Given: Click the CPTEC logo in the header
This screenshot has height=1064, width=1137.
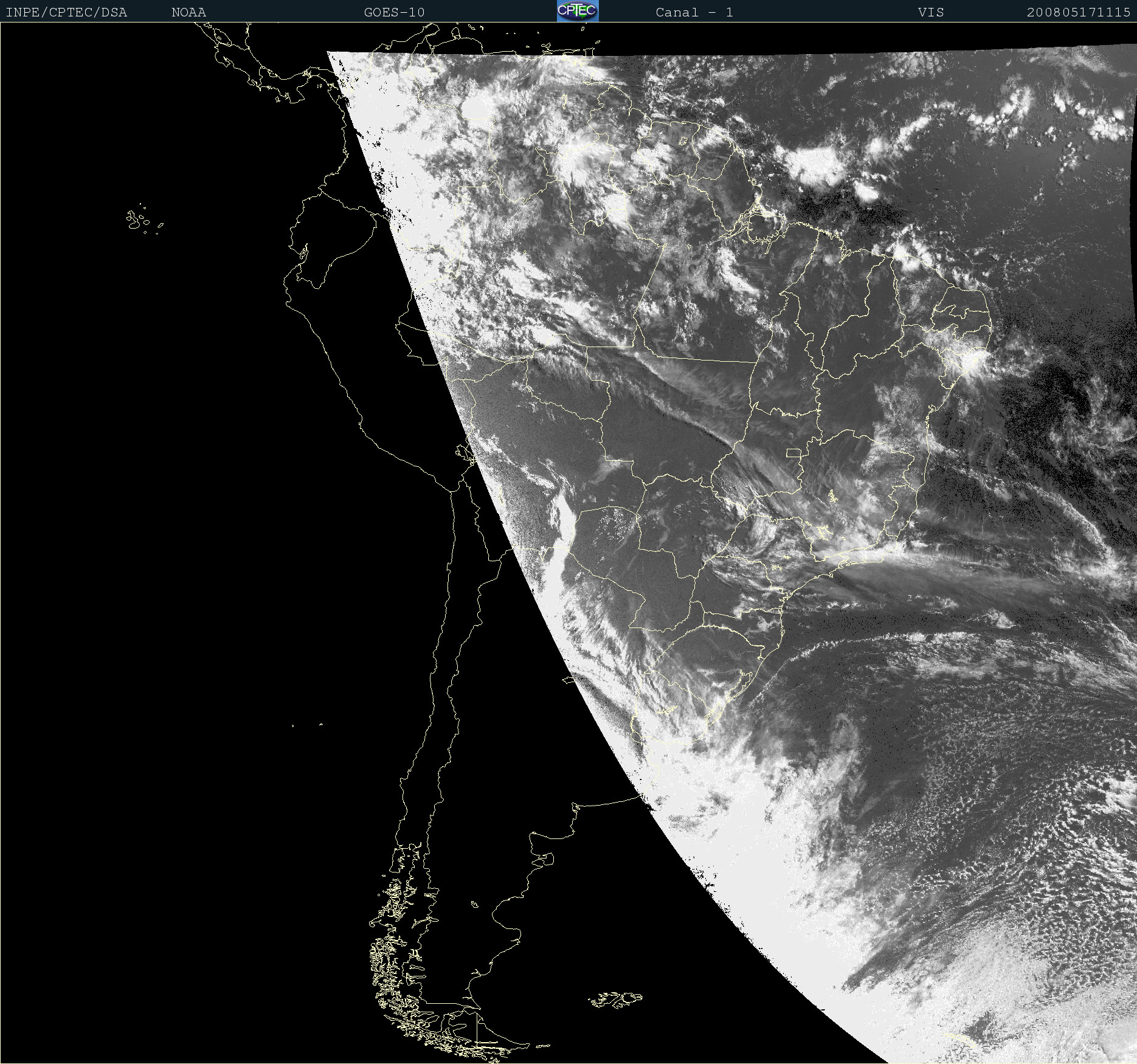Looking at the screenshot, I should click(578, 11).
